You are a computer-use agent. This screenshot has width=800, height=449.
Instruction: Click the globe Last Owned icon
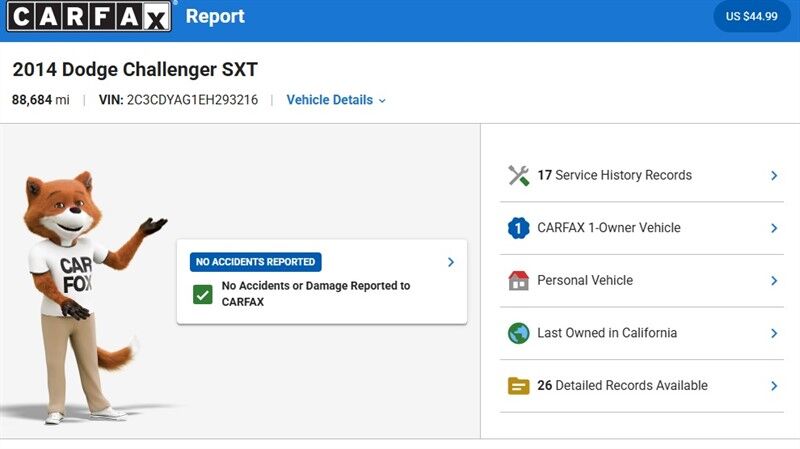(518, 333)
